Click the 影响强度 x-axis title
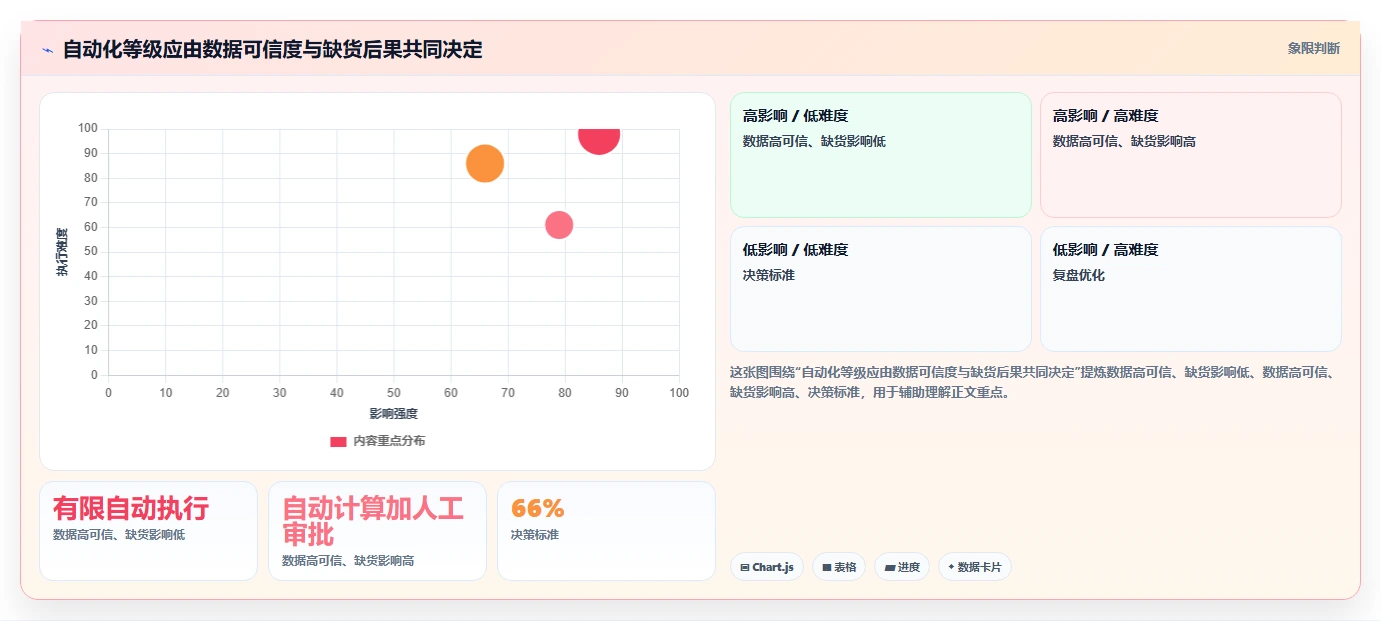Screen dimensions: 1381x621 point(393,413)
